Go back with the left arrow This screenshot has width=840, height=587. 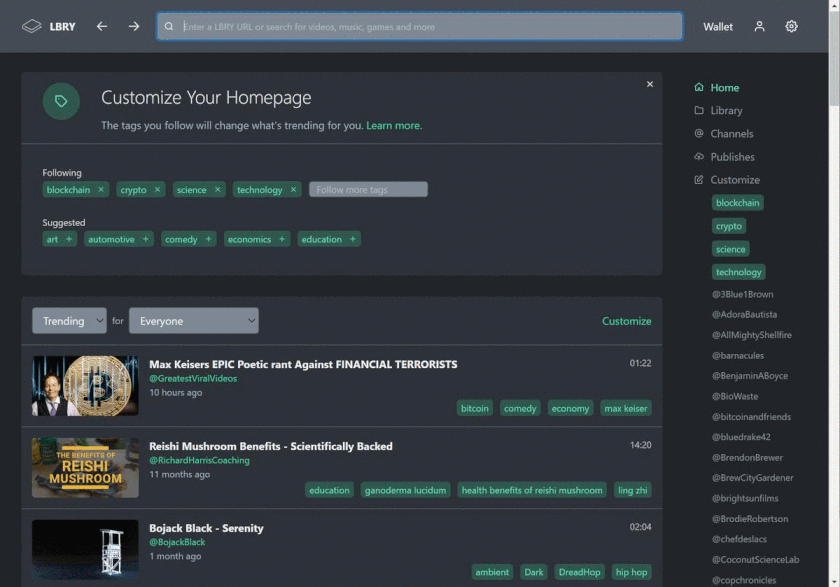102,26
